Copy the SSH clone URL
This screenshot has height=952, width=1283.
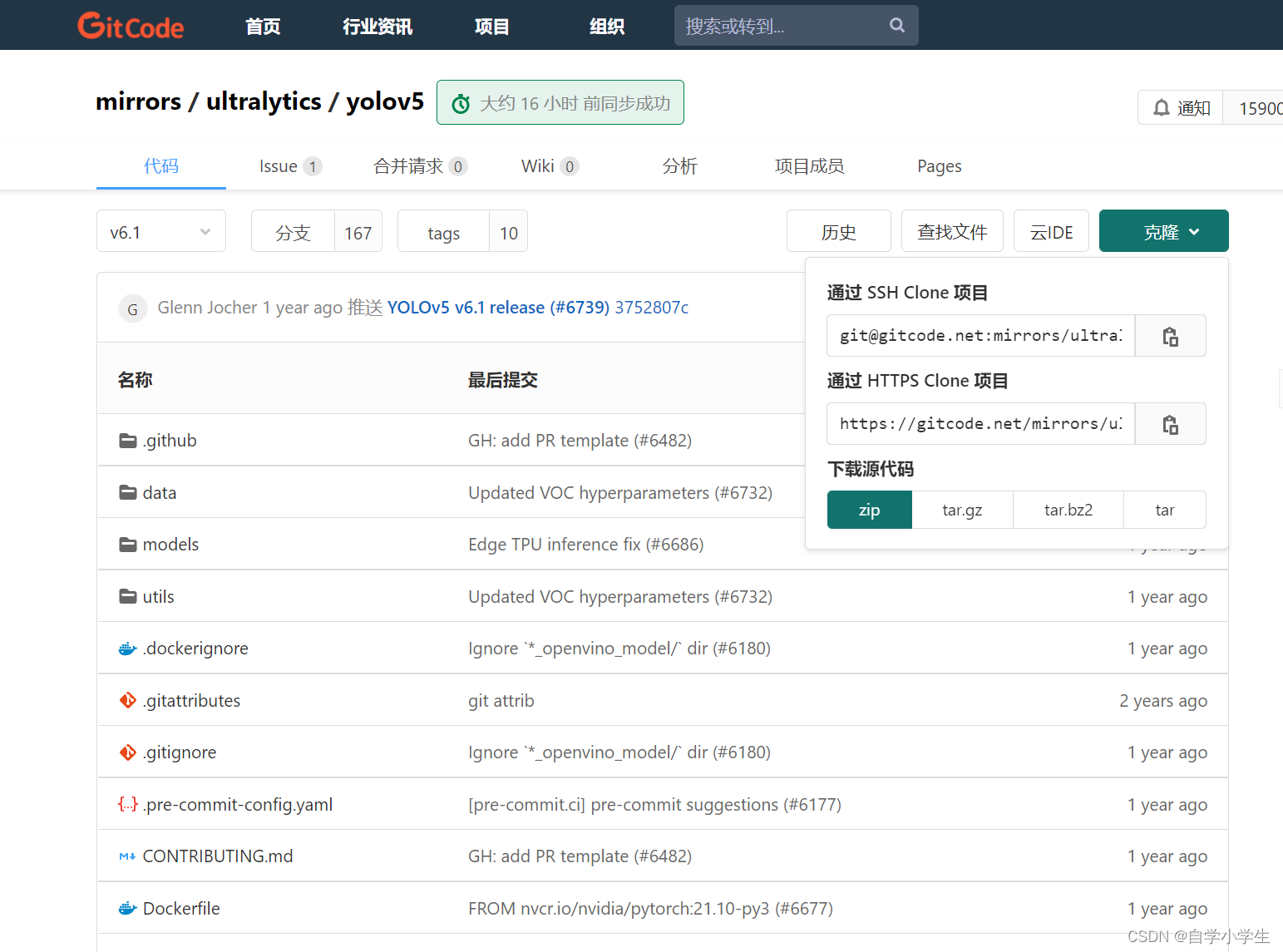click(1170, 336)
